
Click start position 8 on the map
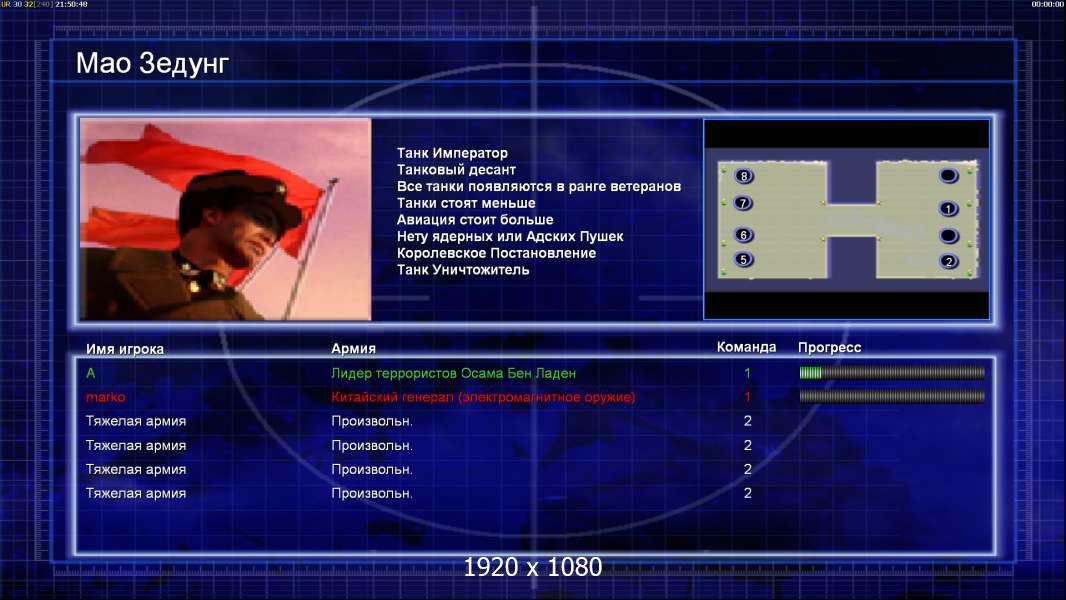click(x=744, y=176)
